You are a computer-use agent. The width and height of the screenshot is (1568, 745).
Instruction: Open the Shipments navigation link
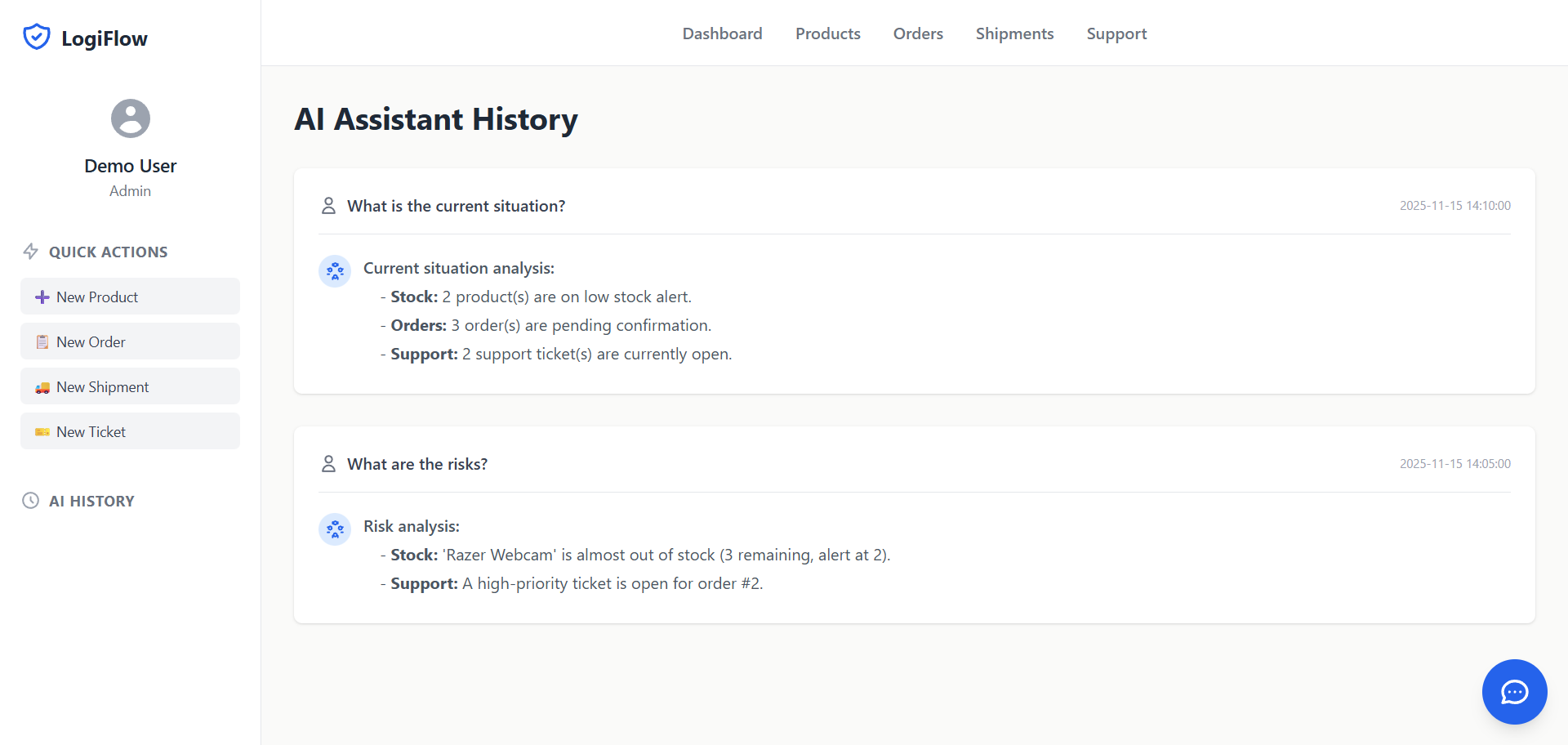pos(1015,33)
